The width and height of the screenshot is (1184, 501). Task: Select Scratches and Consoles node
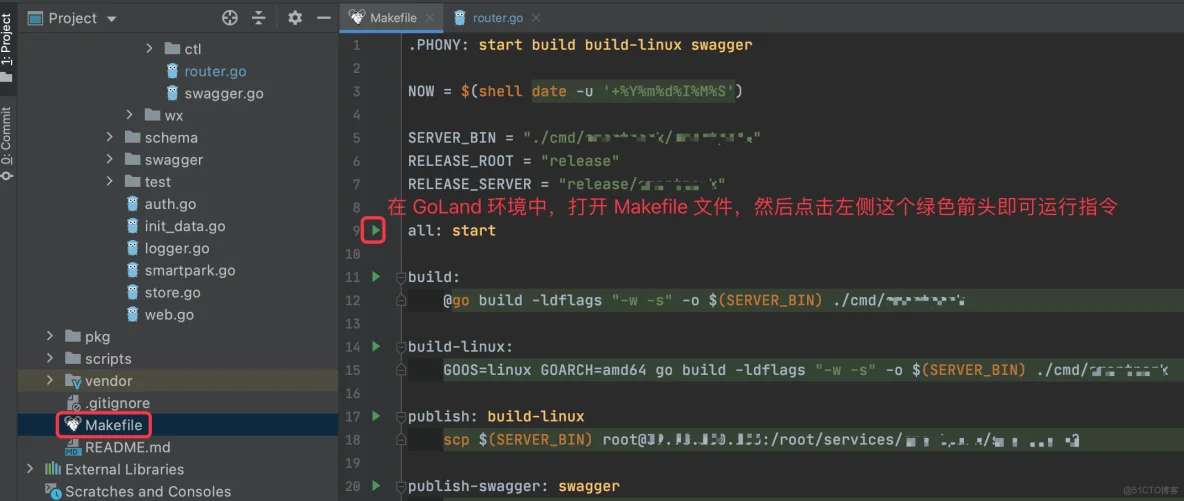pos(148,491)
